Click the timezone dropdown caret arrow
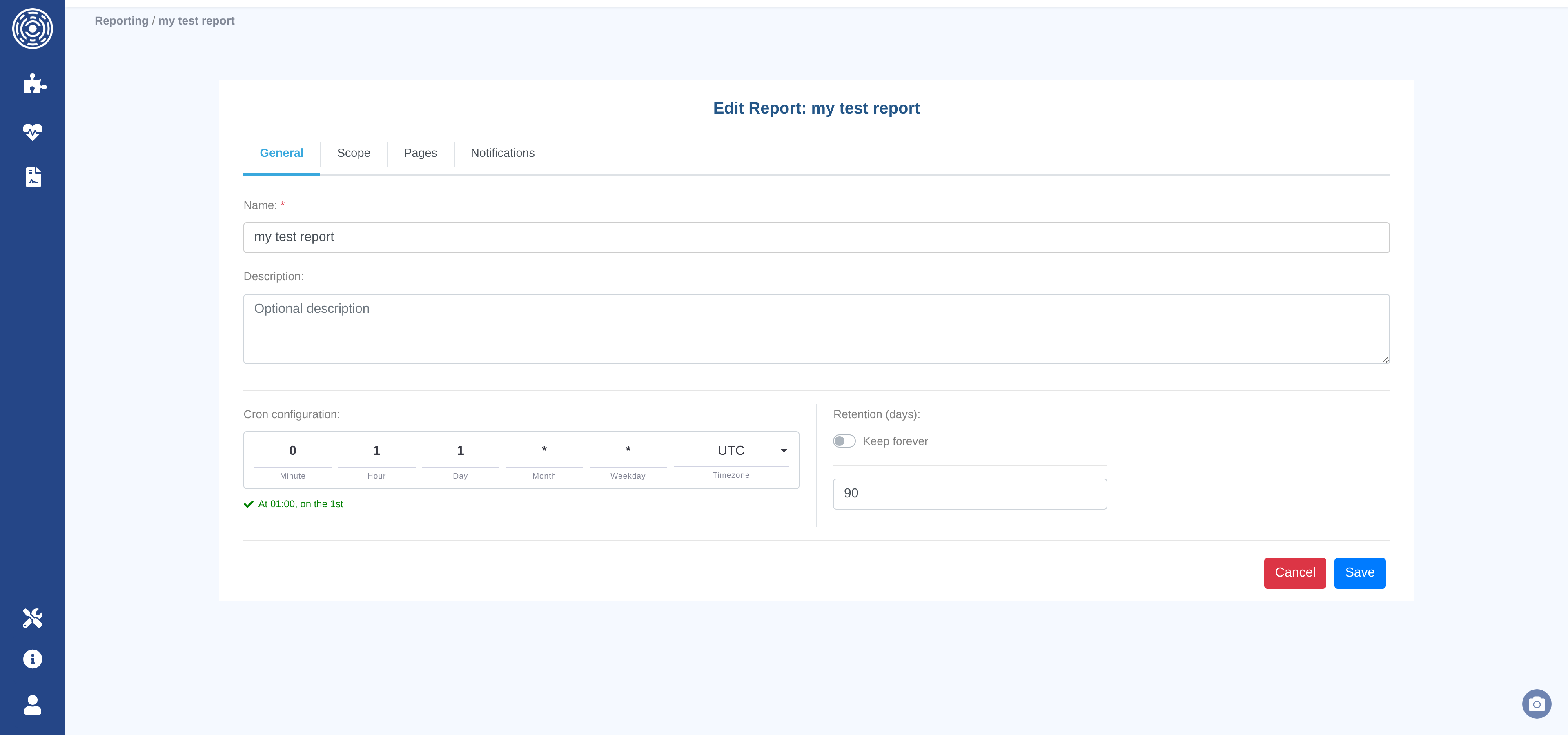The height and width of the screenshot is (735, 1568). coord(784,451)
